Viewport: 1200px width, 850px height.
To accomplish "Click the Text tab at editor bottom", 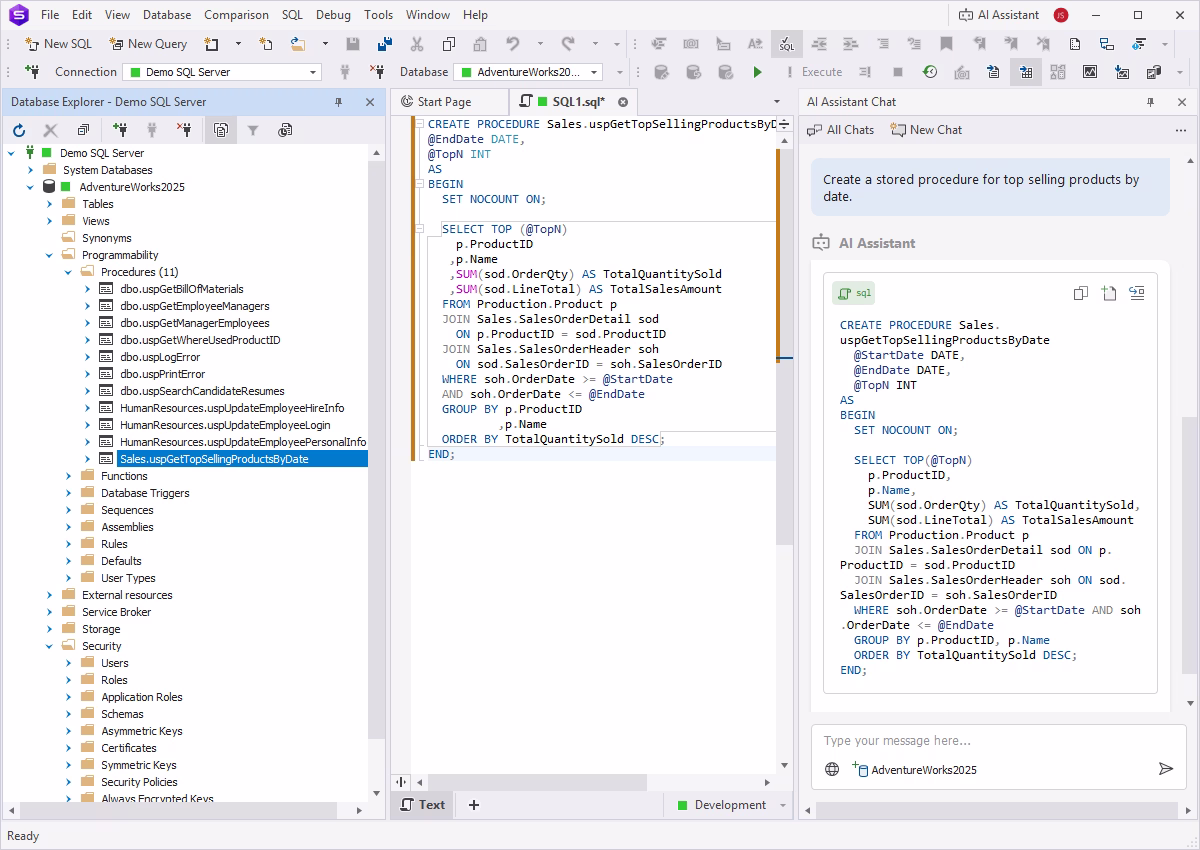I will [x=422, y=805].
